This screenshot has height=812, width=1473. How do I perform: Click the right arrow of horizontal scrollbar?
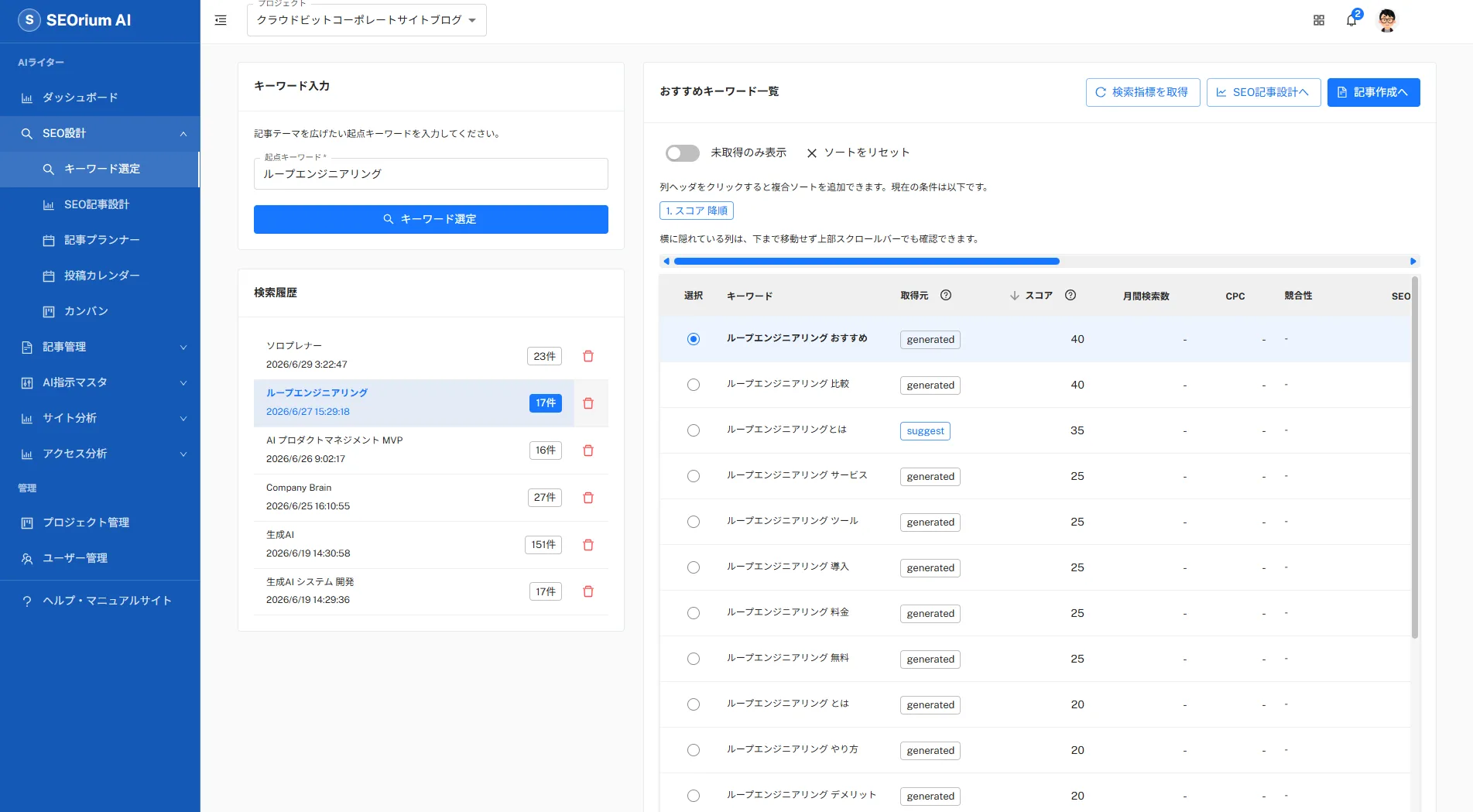[x=1413, y=262]
